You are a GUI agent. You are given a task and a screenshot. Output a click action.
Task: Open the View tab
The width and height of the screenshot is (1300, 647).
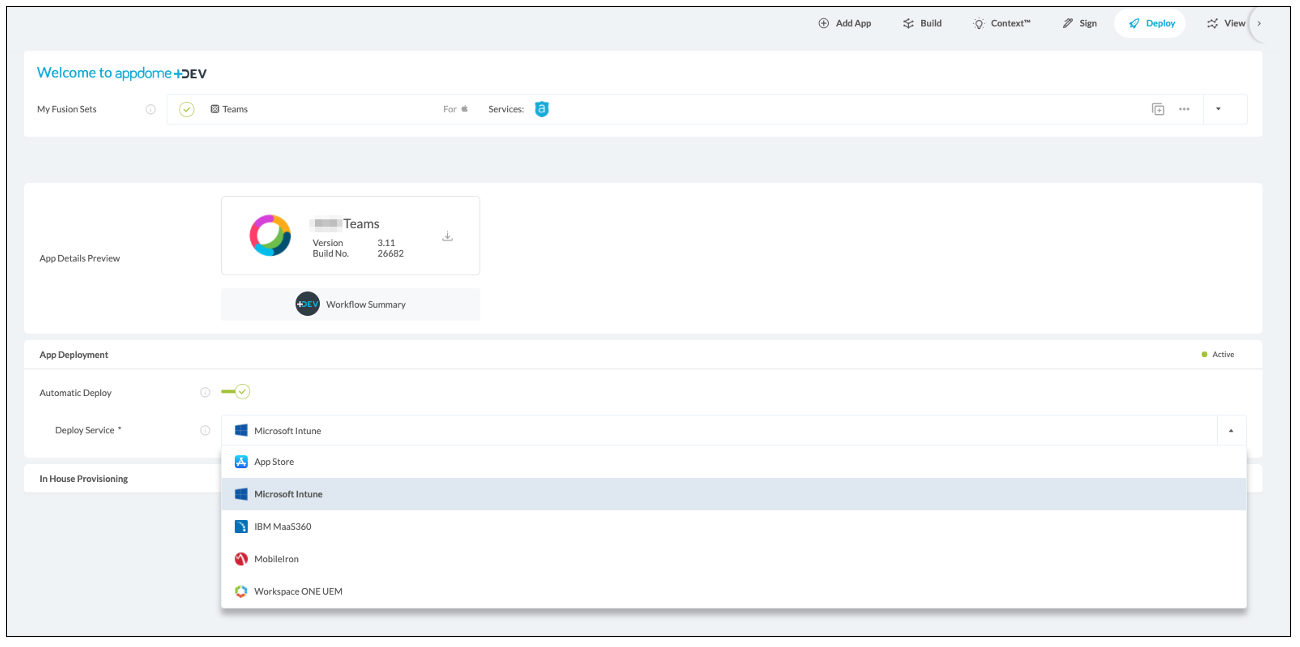pyautogui.click(x=1226, y=23)
